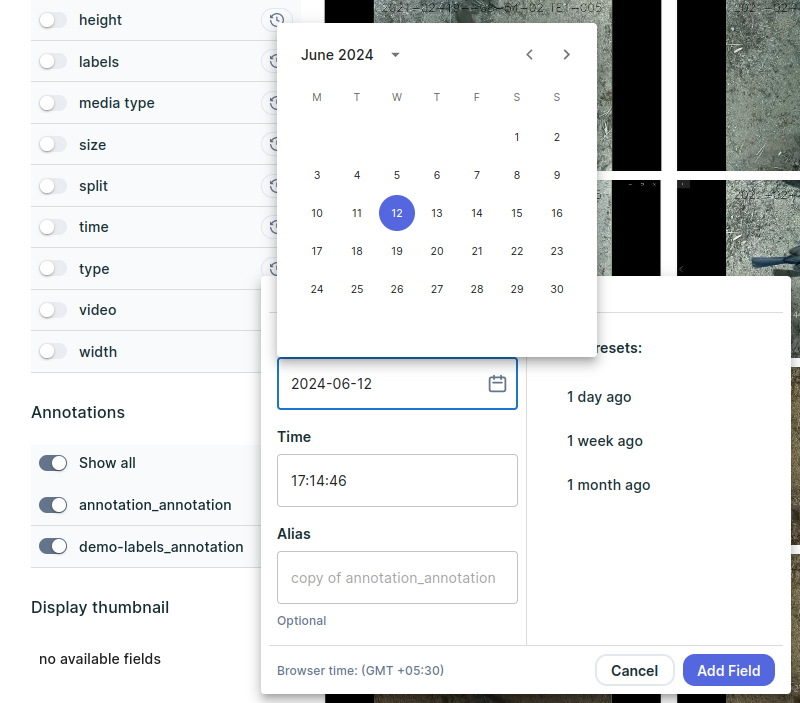Click the history icon beside split
The width and height of the screenshot is (800, 703).
click(x=271, y=186)
